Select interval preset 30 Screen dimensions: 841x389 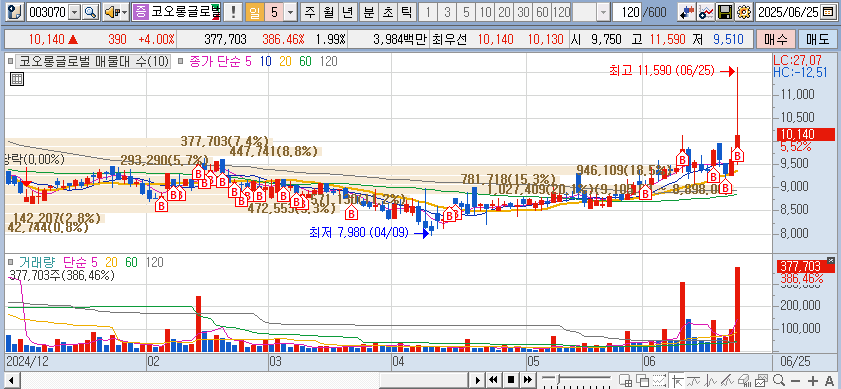(x=523, y=12)
